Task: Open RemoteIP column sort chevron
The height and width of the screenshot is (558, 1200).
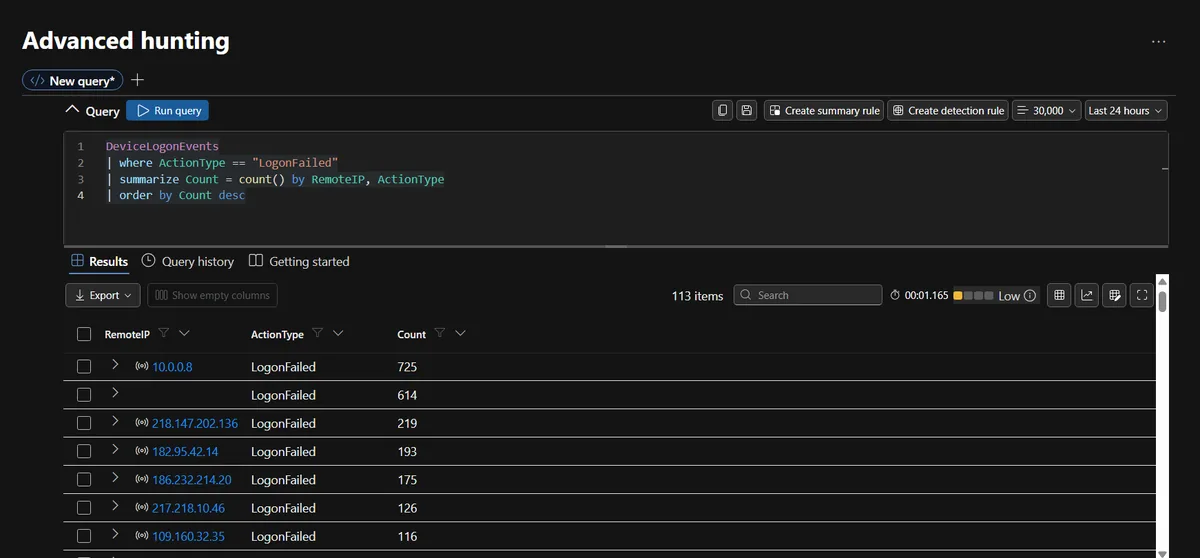Action: pyautogui.click(x=185, y=334)
